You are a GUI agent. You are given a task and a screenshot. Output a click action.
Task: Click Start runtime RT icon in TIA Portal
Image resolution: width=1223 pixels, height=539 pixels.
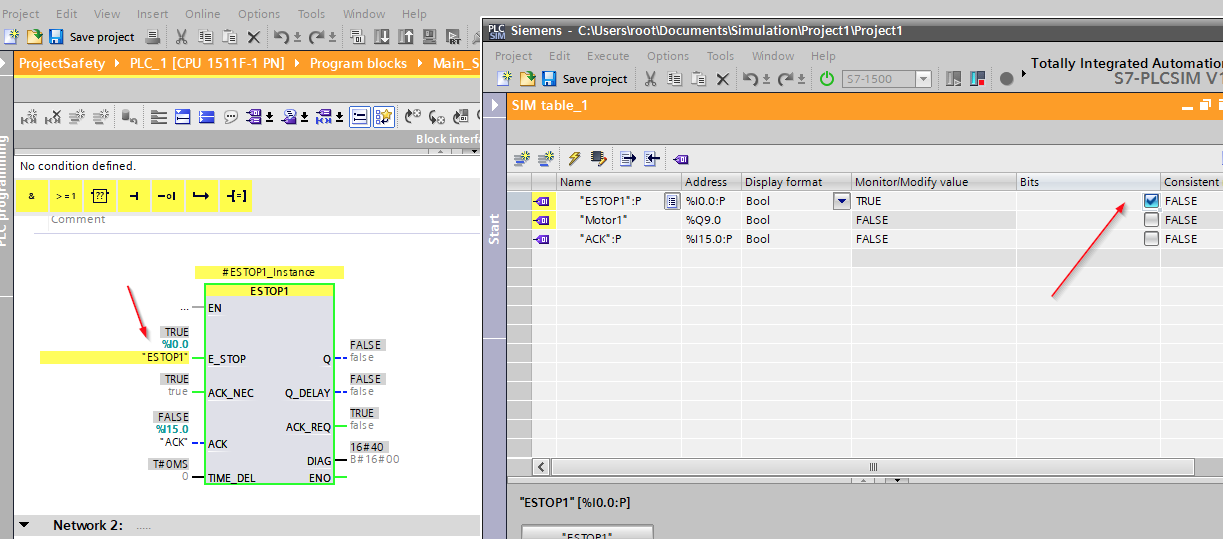coord(454,37)
